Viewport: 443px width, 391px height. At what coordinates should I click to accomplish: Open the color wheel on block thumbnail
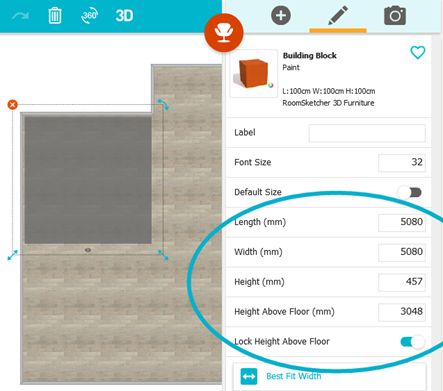[271, 85]
